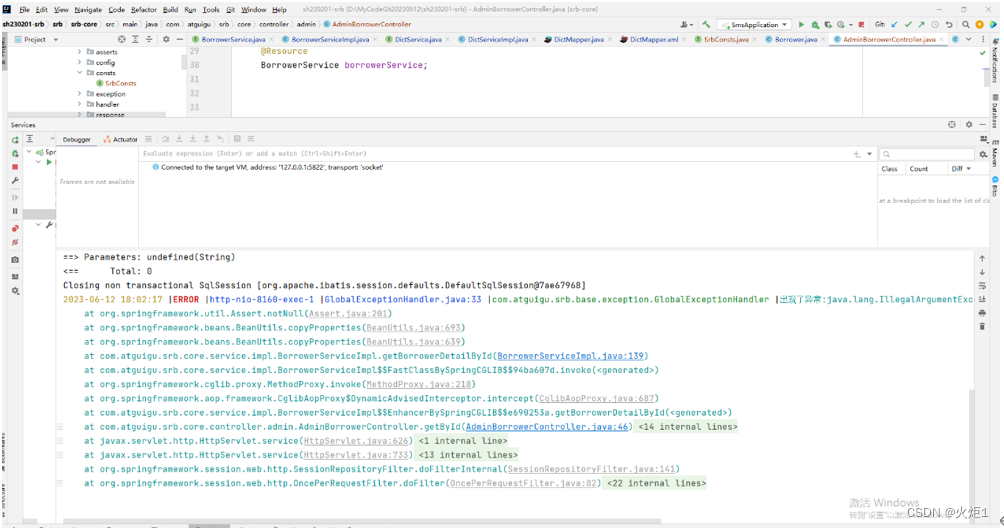Image resolution: width=1004 pixels, height=528 pixels.
Task: Open the wrench settings in Services toolbar
Action: 15,181
